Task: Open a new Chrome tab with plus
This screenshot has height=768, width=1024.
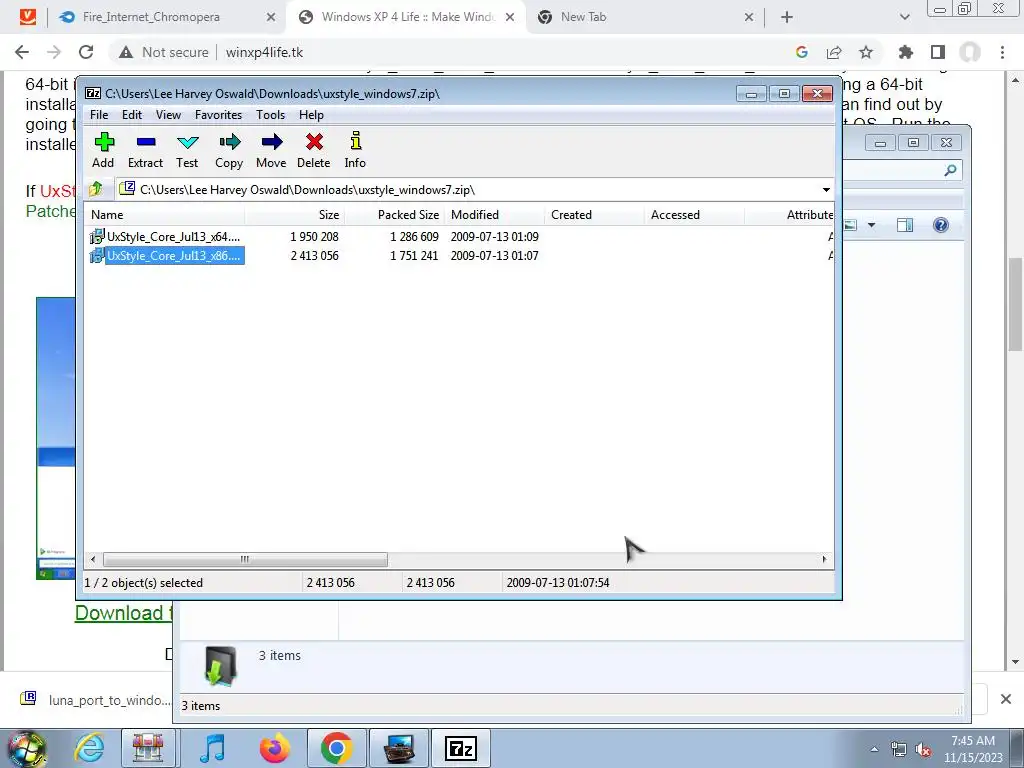Action: [787, 18]
